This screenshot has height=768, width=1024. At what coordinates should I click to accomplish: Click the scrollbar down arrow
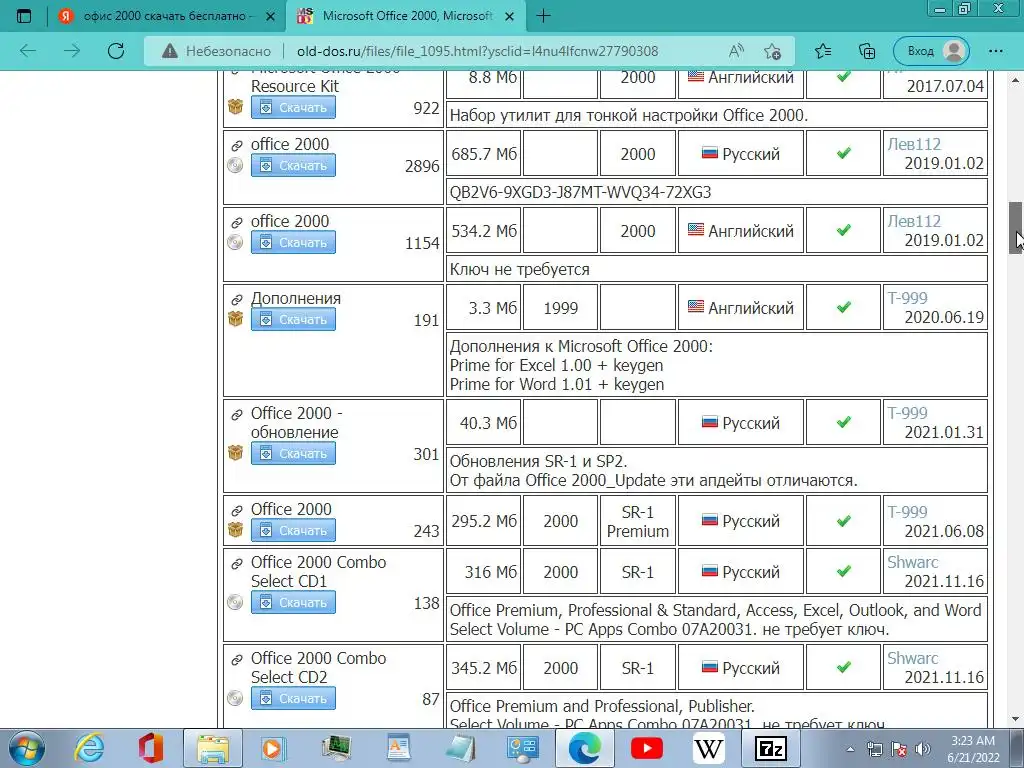[x=1016, y=719]
